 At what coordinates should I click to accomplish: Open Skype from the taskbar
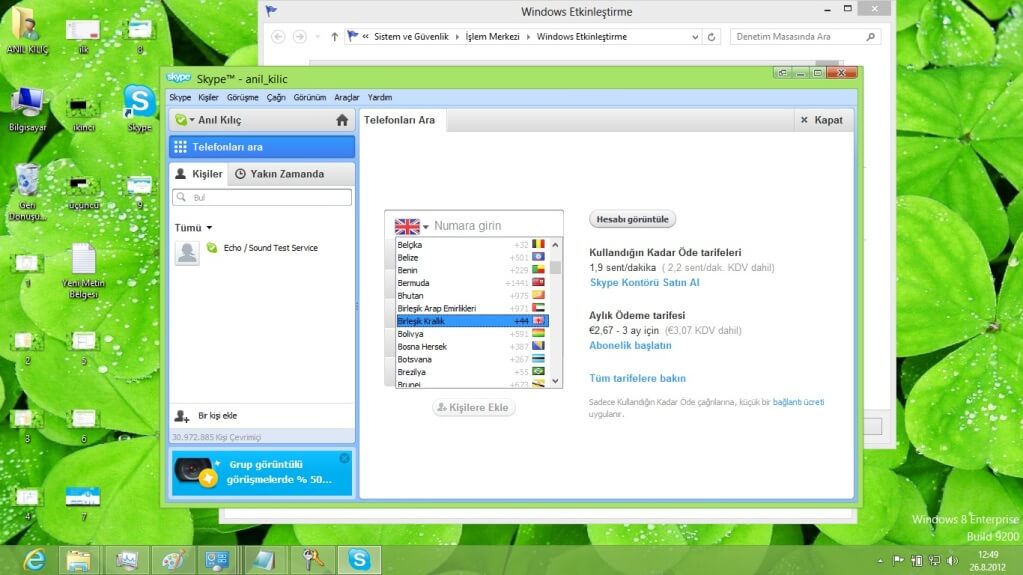coord(357,559)
